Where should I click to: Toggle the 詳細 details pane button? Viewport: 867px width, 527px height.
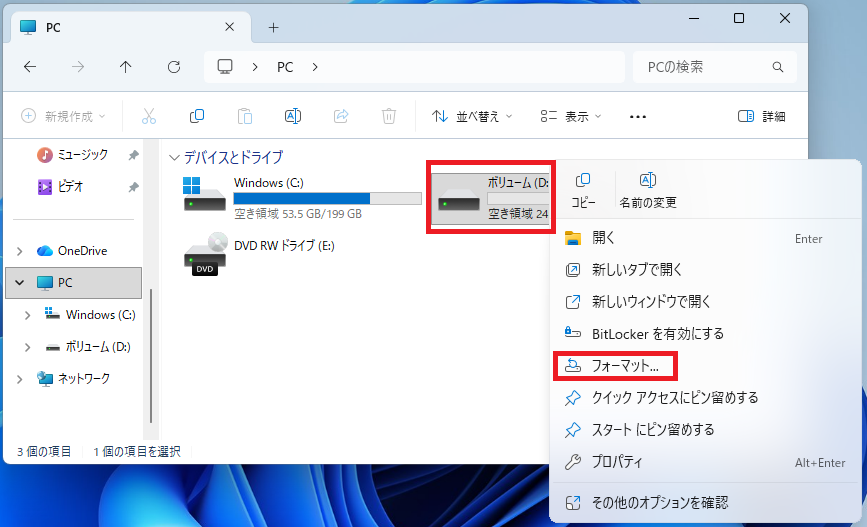(x=761, y=116)
